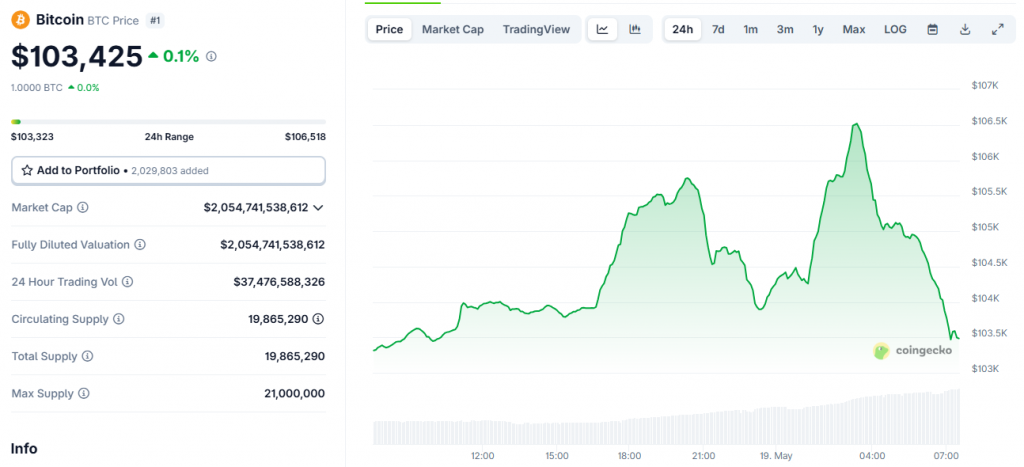Click the Fully Diluted Valuation amount

click(x=272, y=245)
